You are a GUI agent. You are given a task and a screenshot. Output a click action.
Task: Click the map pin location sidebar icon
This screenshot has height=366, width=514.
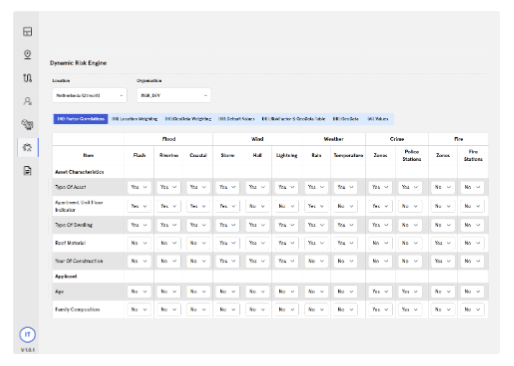pos(27,54)
